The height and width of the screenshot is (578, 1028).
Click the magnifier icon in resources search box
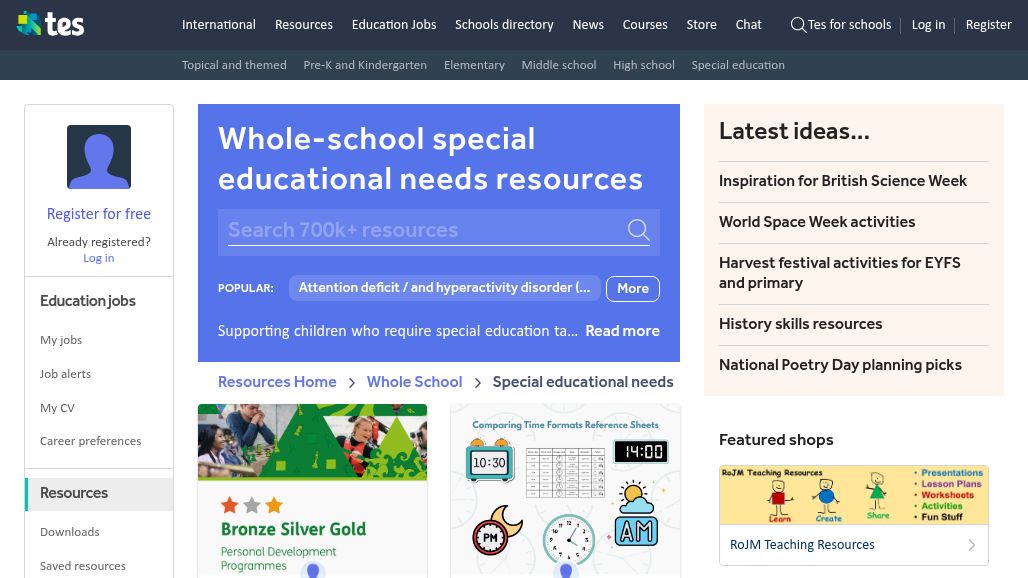[x=638, y=230]
